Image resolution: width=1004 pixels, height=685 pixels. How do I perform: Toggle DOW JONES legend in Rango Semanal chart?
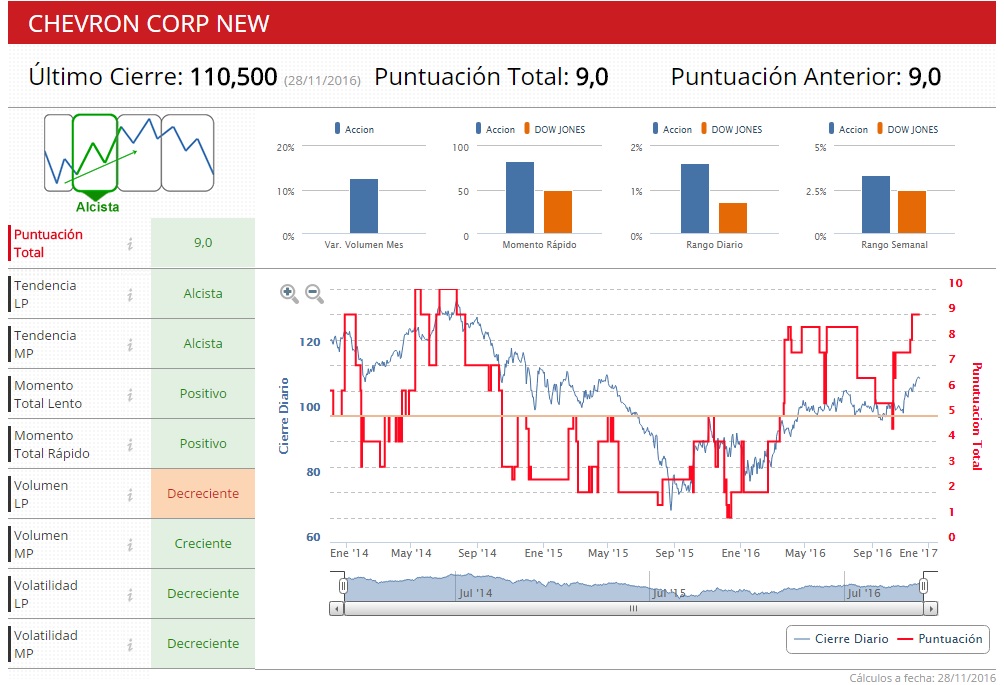pyautogui.click(x=907, y=129)
